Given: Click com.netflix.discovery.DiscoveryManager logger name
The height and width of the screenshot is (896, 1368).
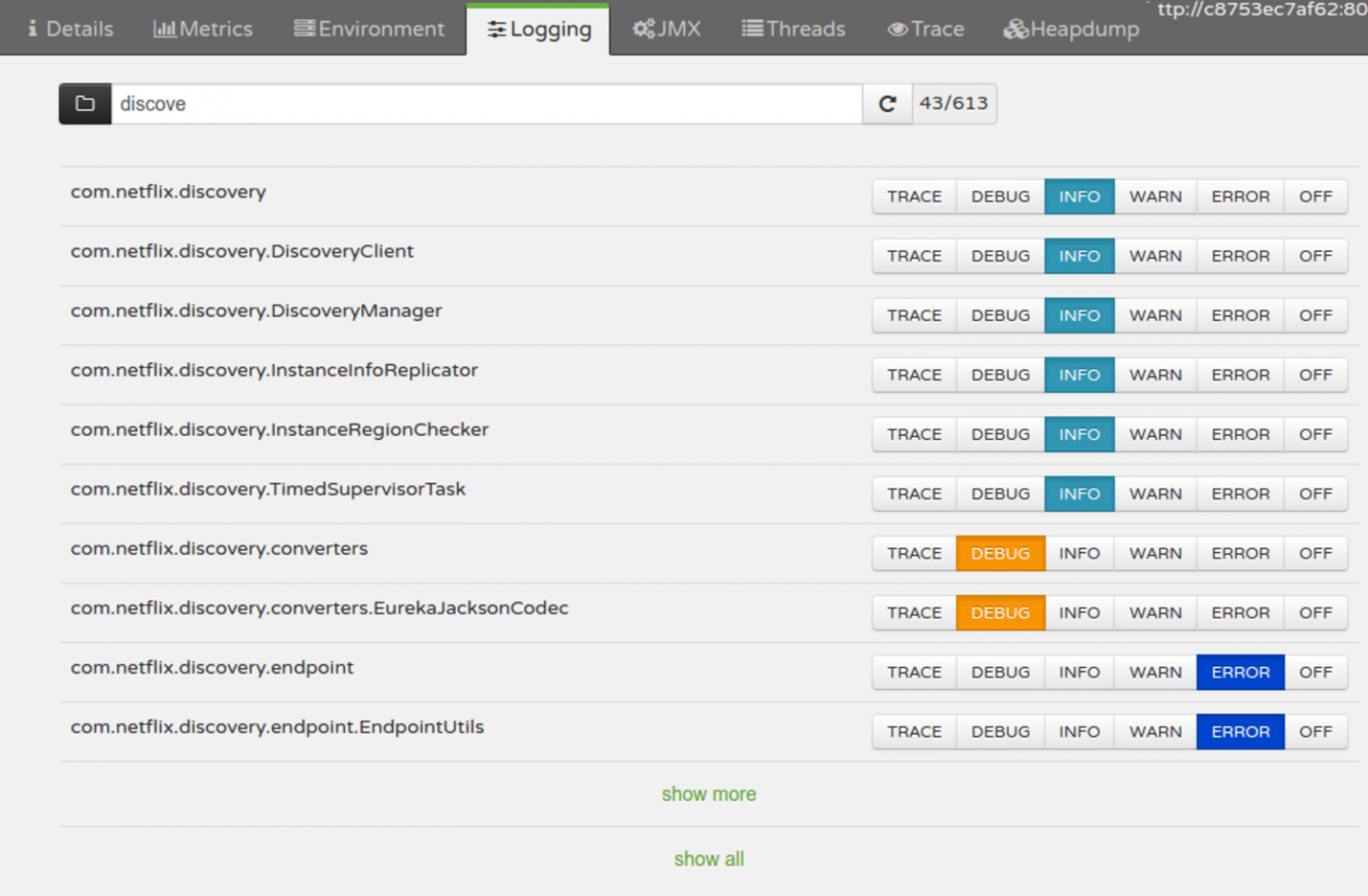Looking at the screenshot, I should point(256,311).
